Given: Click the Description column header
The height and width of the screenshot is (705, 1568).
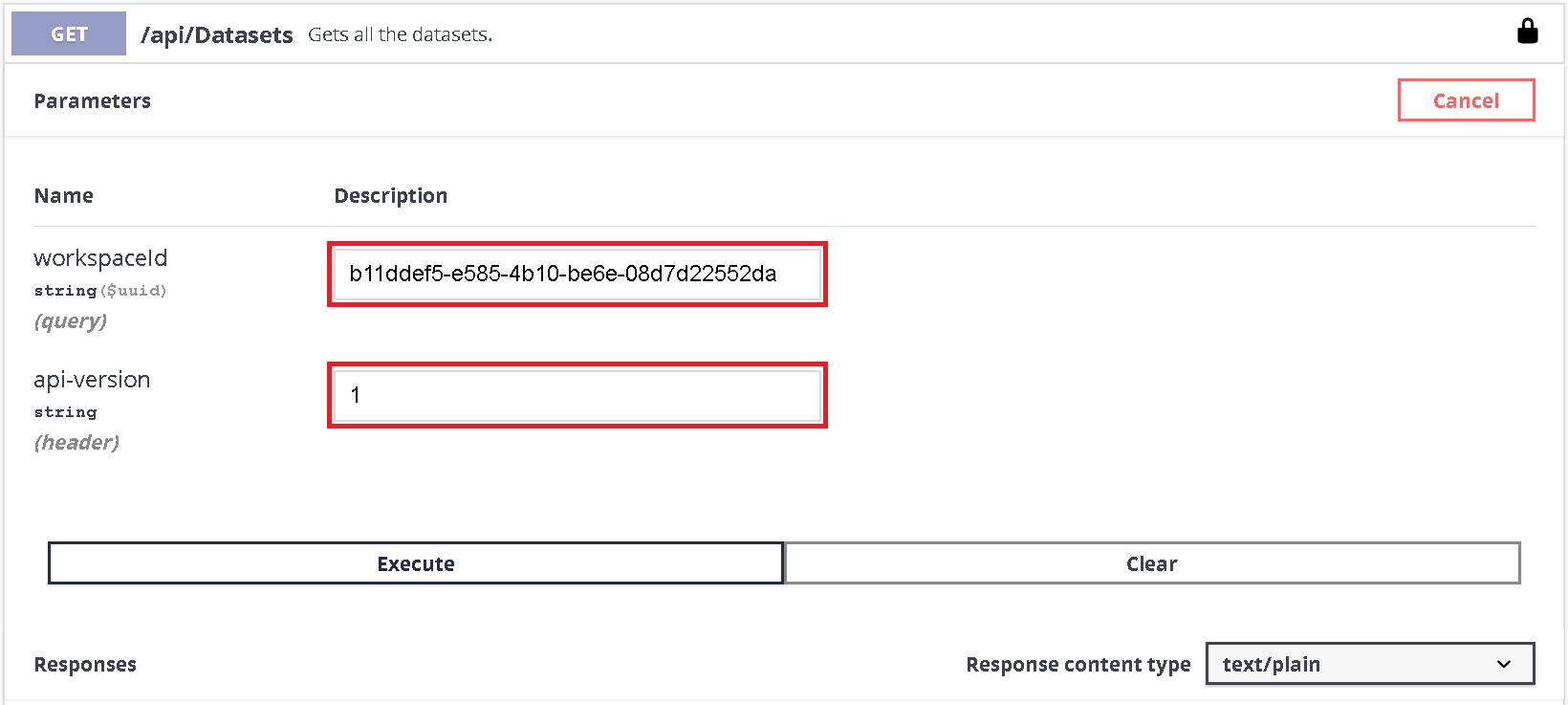Looking at the screenshot, I should (x=390, y=196).
